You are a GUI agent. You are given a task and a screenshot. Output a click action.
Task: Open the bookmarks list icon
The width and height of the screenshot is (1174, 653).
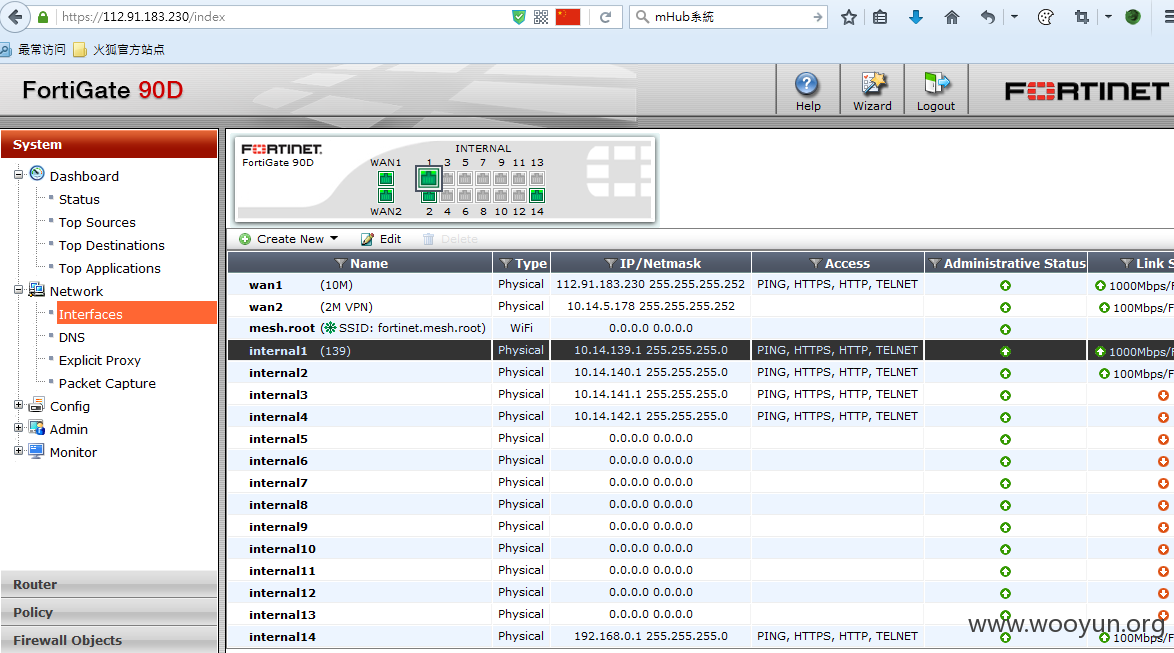880,16
